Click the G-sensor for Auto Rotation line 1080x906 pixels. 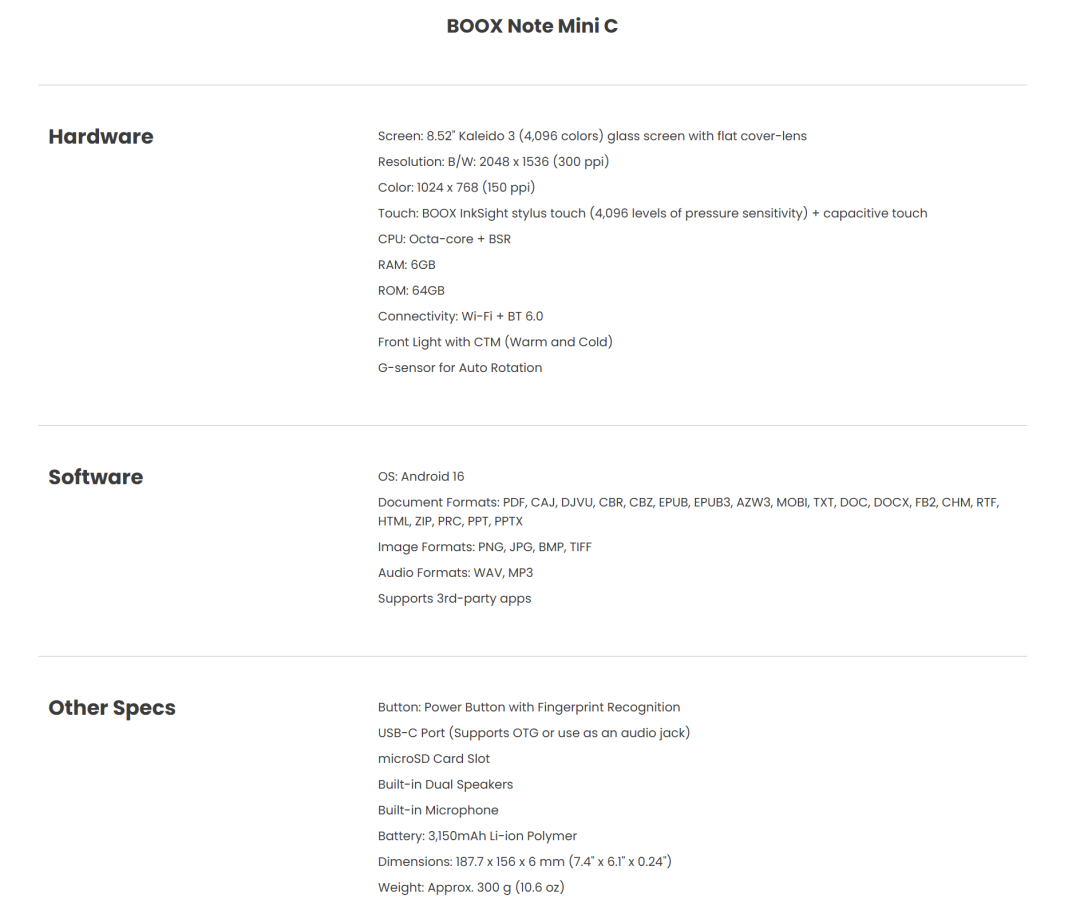tap(459, 368)
